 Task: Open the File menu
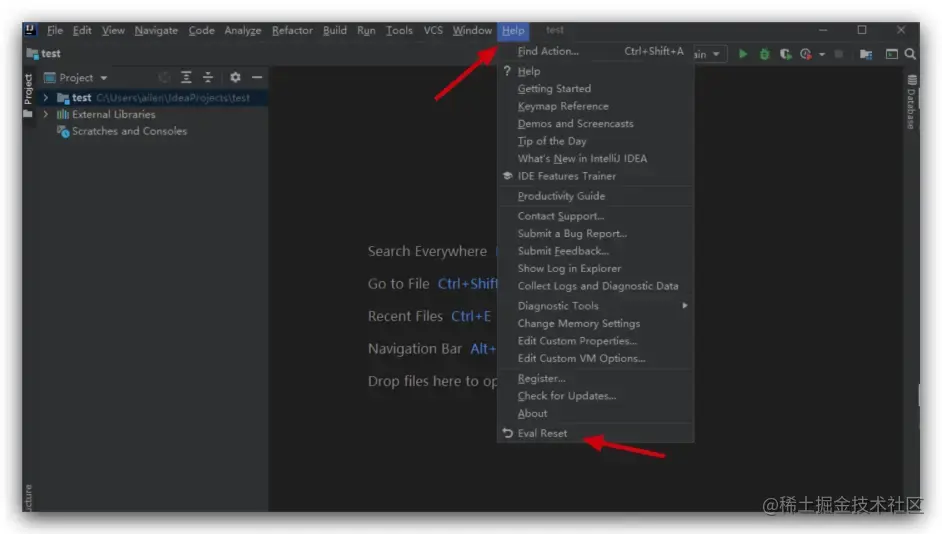click(x=55, y=30)
